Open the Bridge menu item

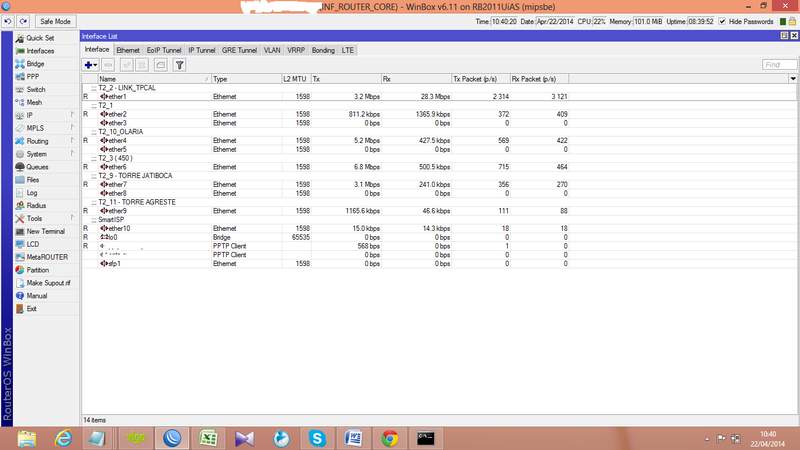pyautogui.click(x=35, y=64)
